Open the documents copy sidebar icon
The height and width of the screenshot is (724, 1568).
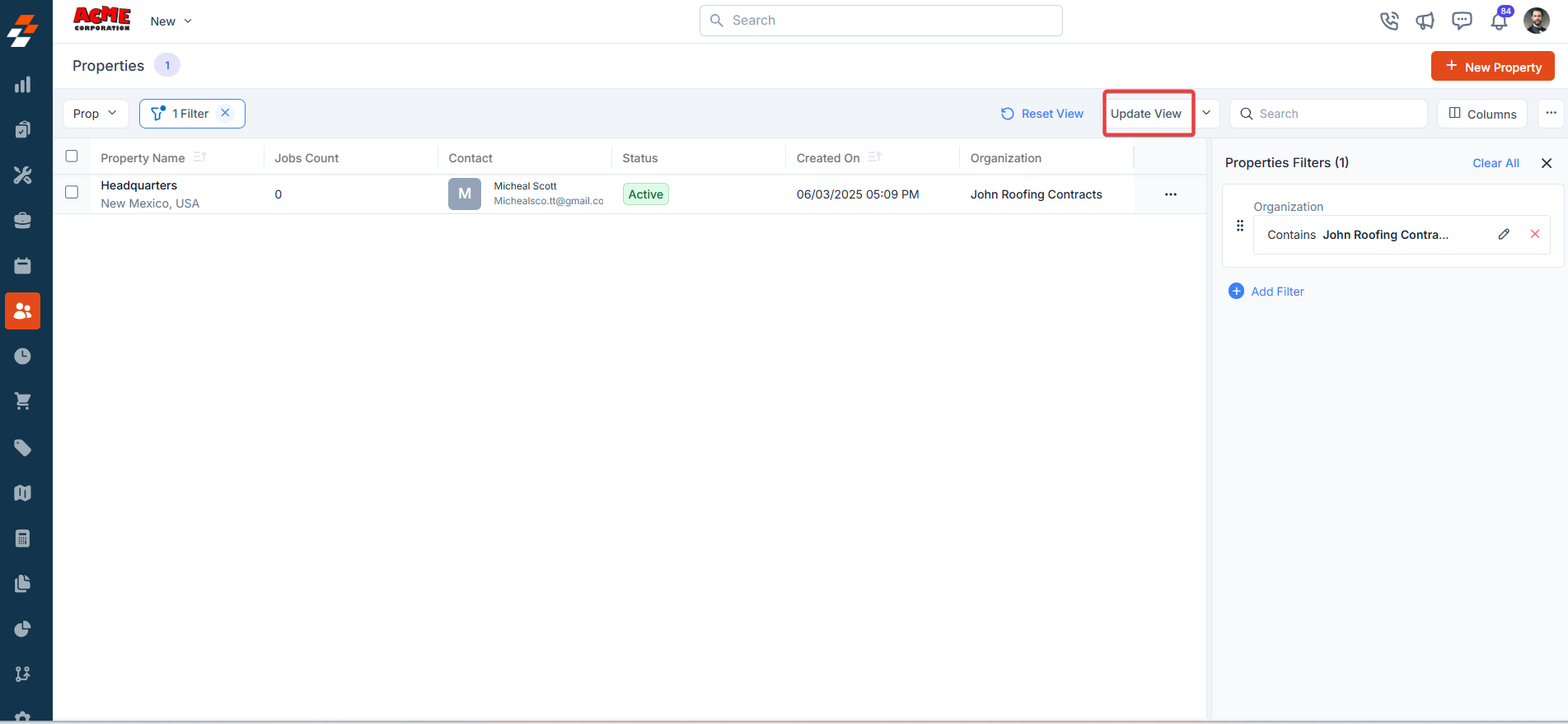(23, 583)
